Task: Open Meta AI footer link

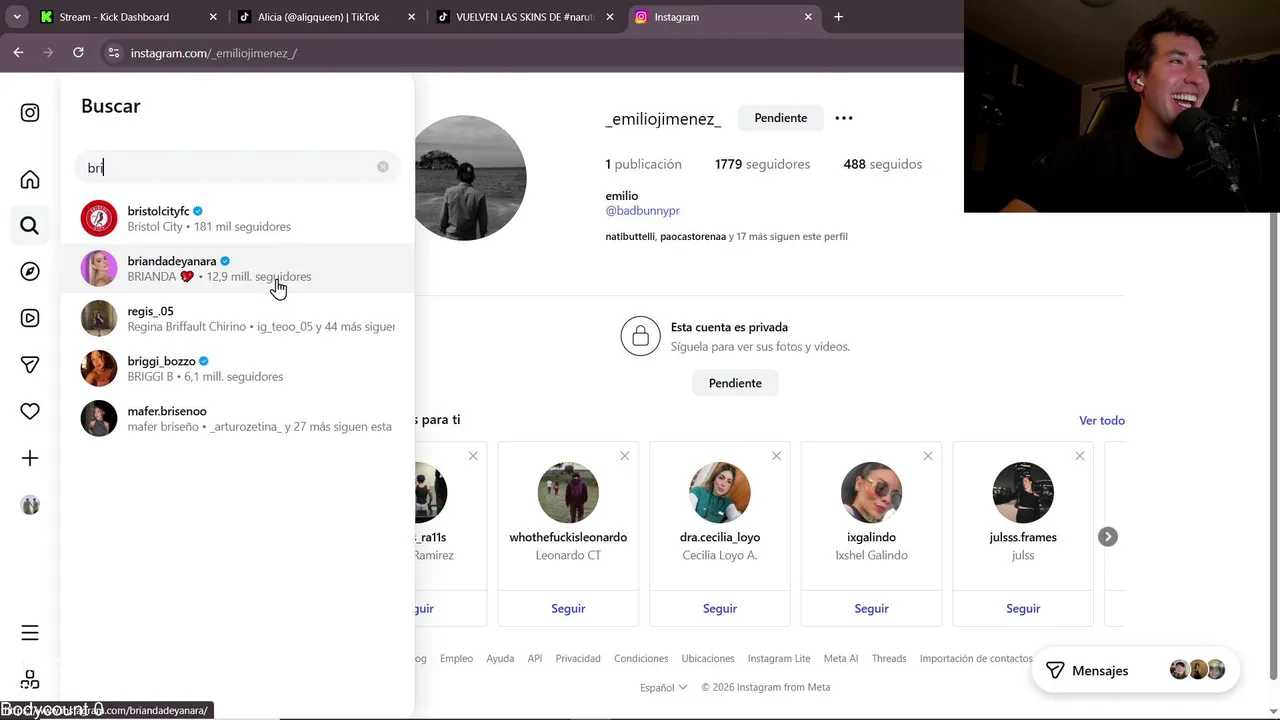Action: (841, 659)
